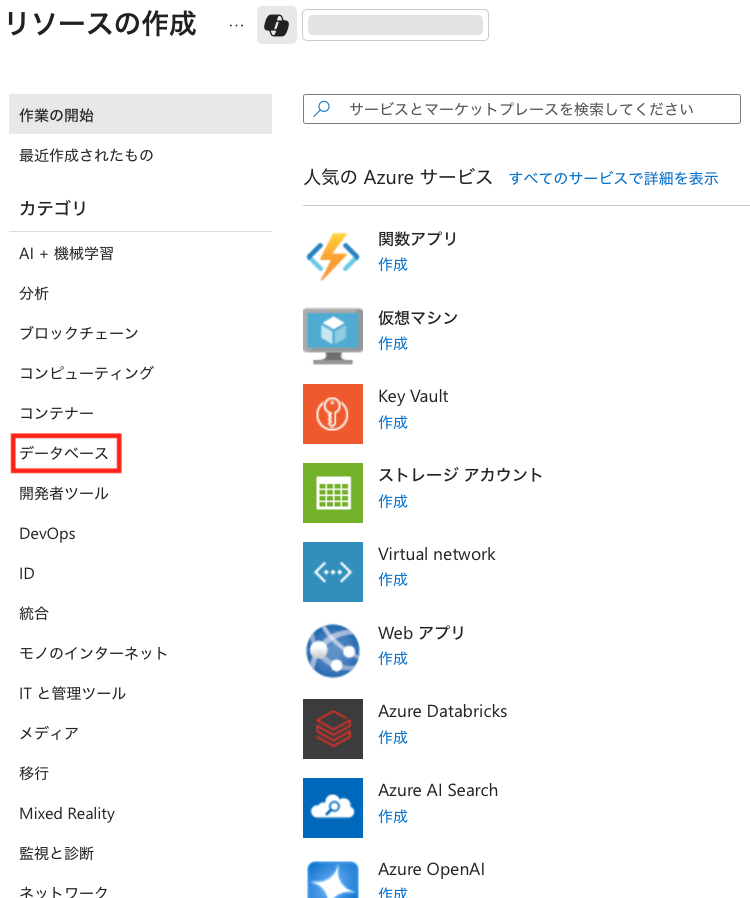Click 作成 under 仮想マシン
Image resolution: width=750 pixels, height=898 pixels.
(x=393, y=343)
